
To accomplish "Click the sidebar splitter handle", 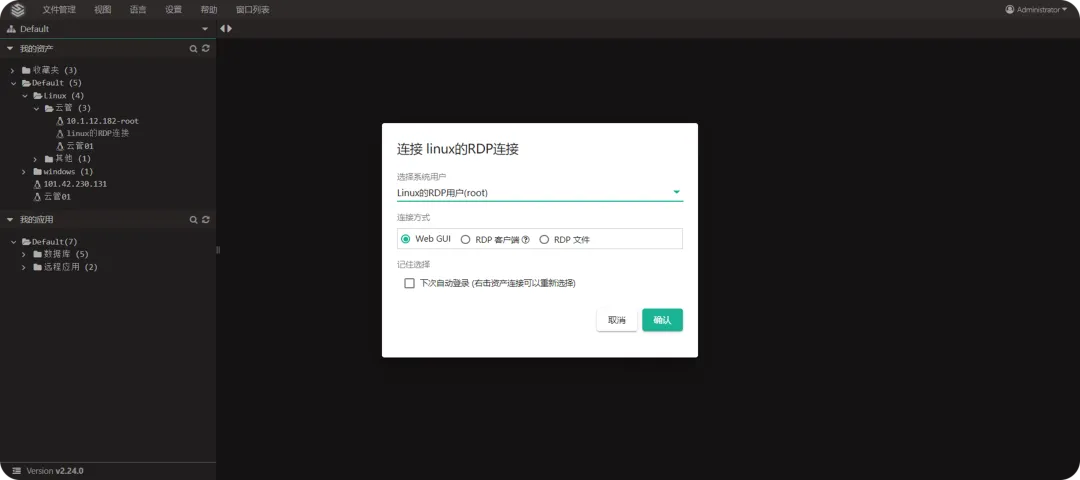I will (x=218, y=250).
